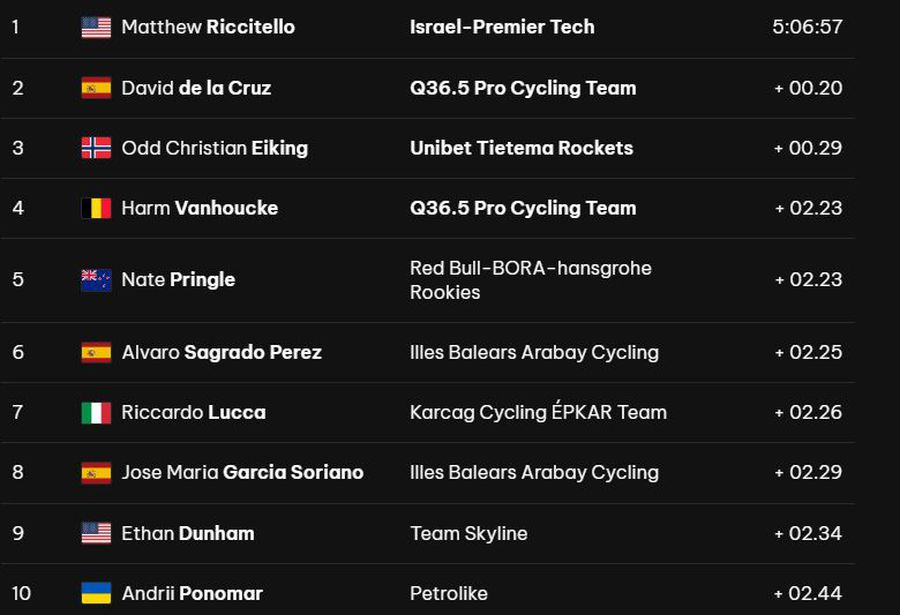Open the Team Skyline team page
900x615 pixels.
(468, 533)
